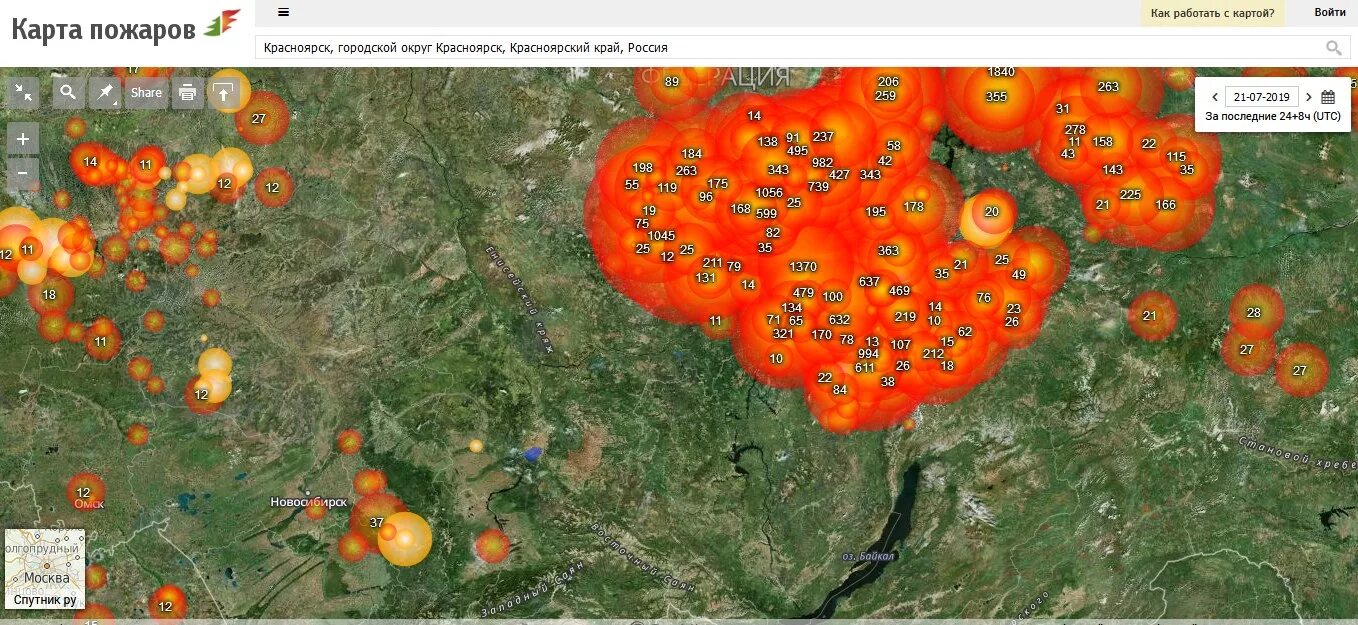Print the fire map
The width and height of the screenshot is (1358, 625).
click(x=187, y=93)
